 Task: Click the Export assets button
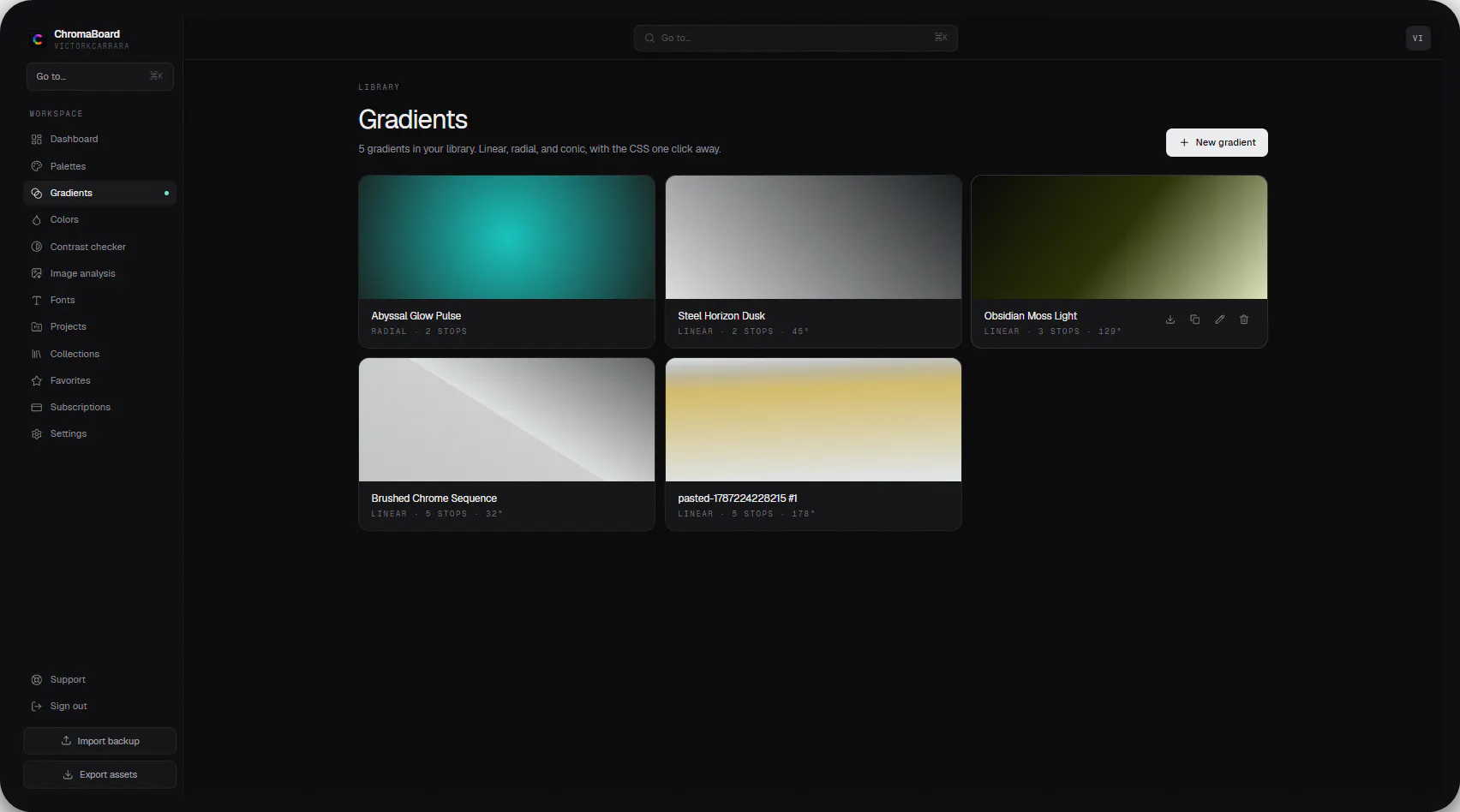[x=100, y=774]
